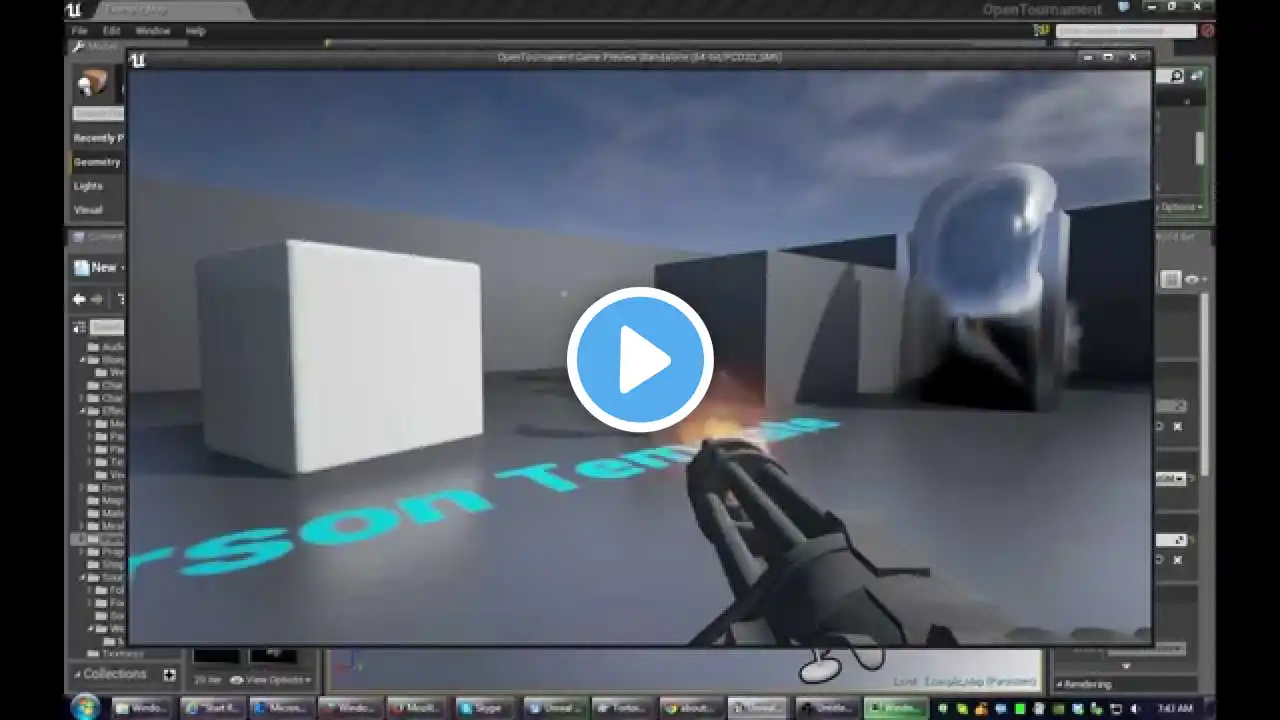
Task: Select the Lights placement category
Action: pos(88,186)
